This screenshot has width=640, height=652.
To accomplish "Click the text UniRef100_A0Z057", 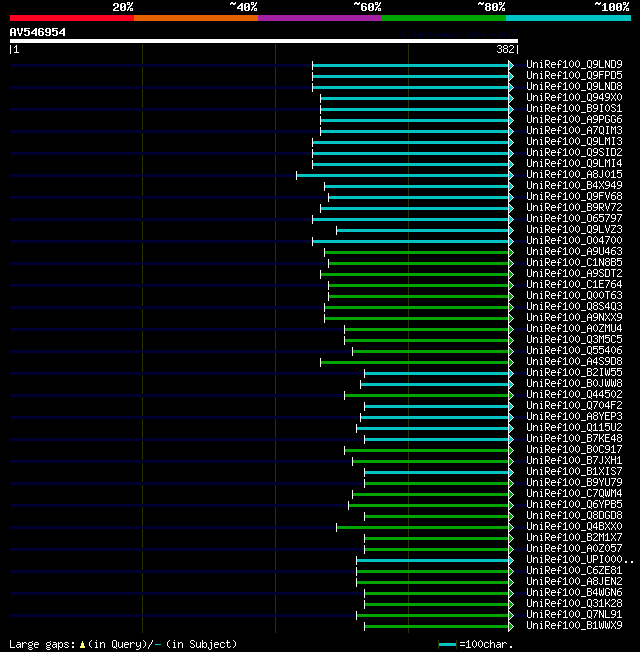I will pos(574,548).
